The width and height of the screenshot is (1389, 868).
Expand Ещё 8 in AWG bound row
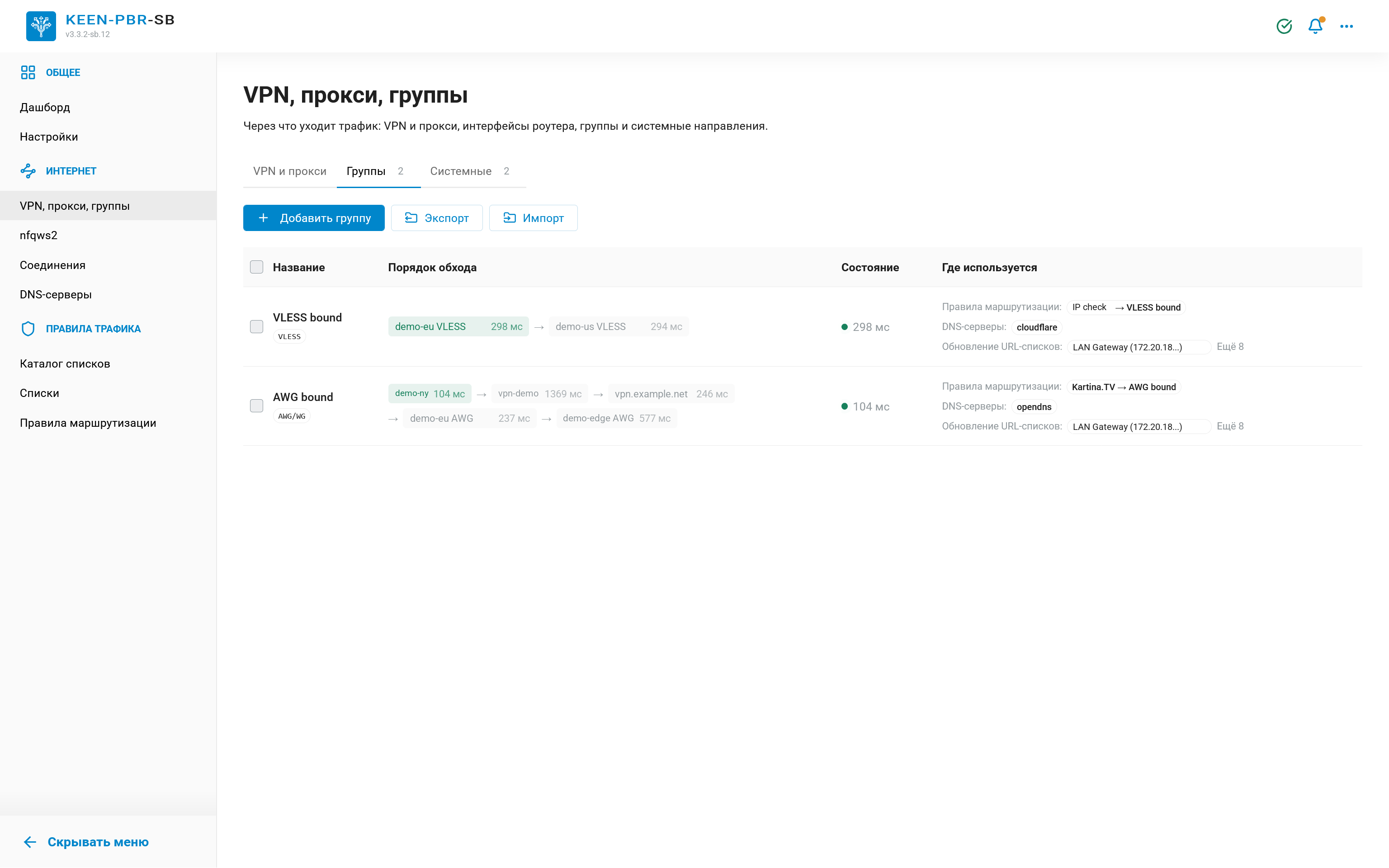[1230, 426]
